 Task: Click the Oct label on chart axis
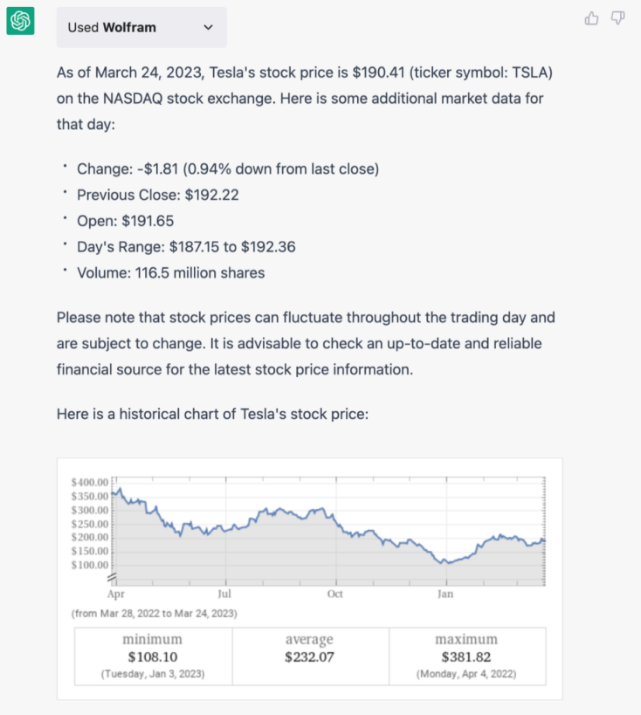click(334, 593)
